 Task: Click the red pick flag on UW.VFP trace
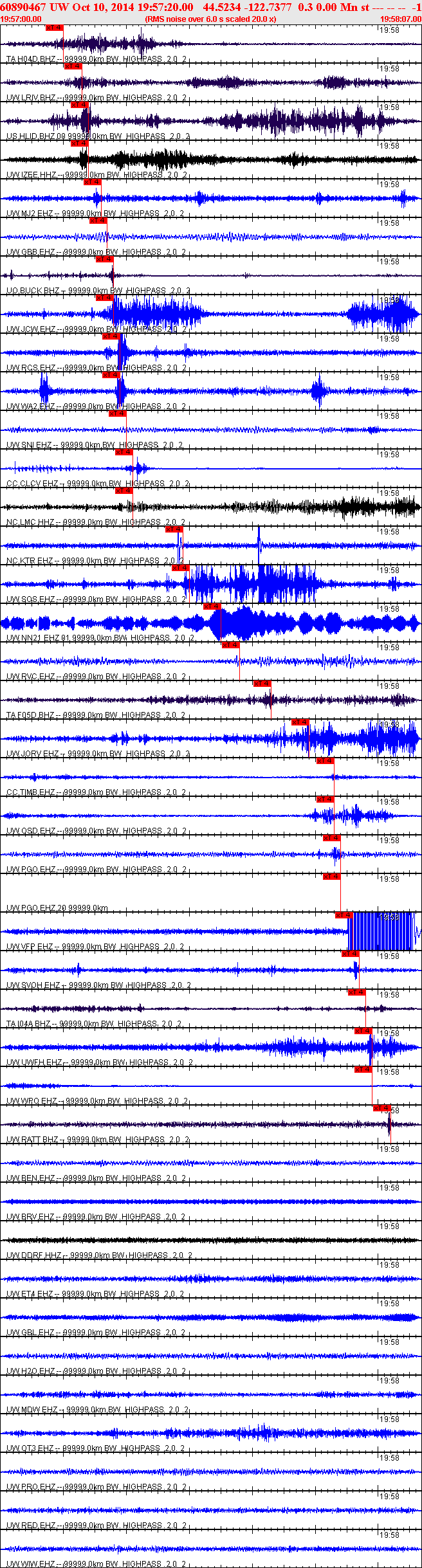[344, 915]
